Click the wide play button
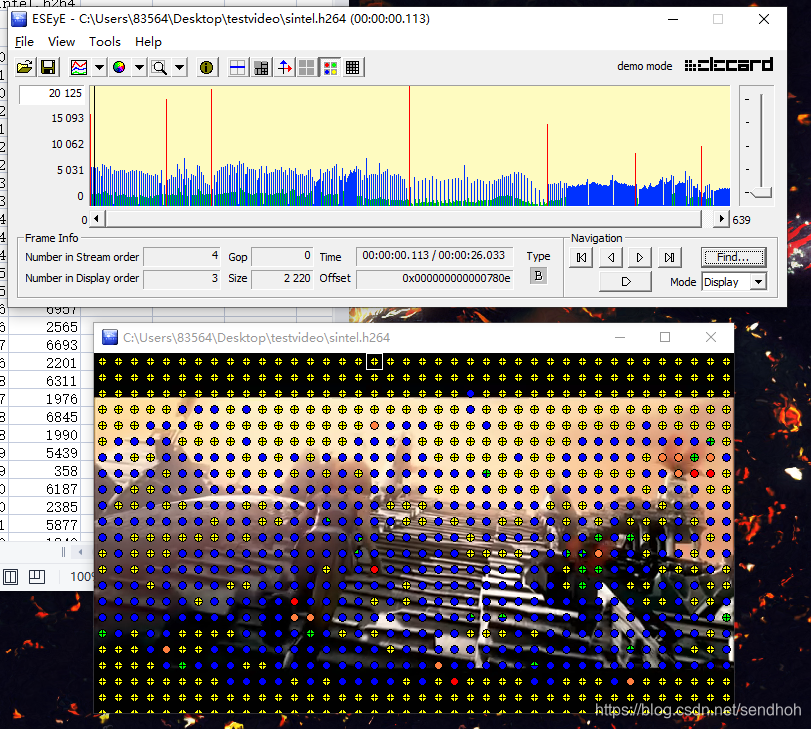The height and width of the screenshot is (729, 811). (x=625, y=282)
